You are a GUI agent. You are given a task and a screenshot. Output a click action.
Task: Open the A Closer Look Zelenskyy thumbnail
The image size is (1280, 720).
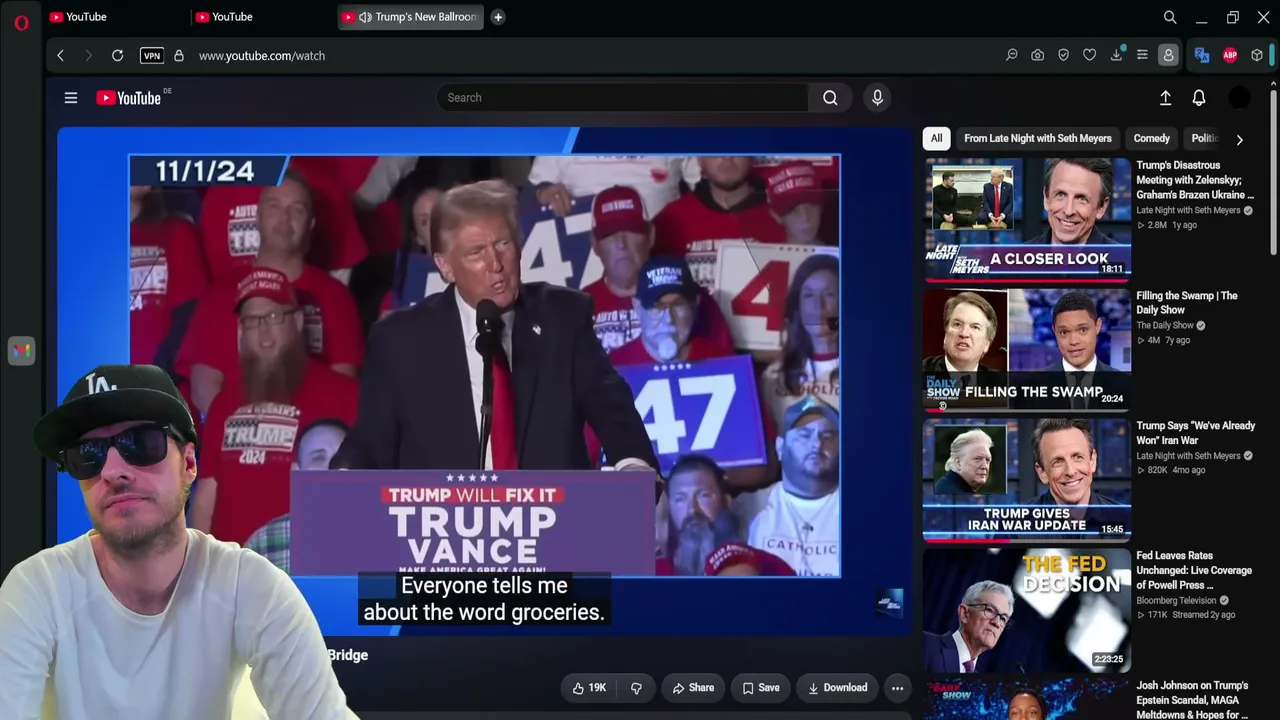coord(1027,219)
